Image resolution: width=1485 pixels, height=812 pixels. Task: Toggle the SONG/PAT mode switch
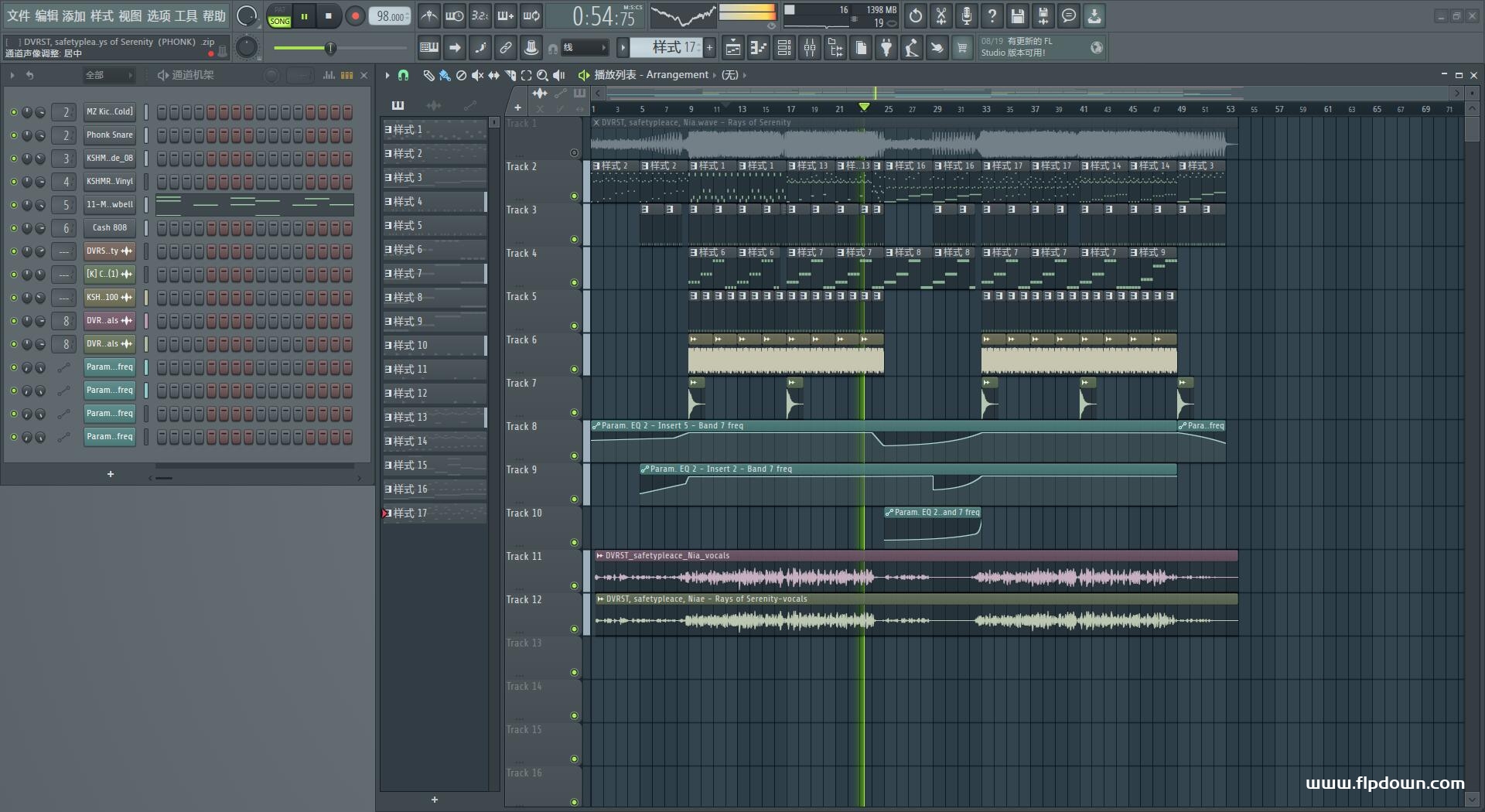tap(279, 15)
